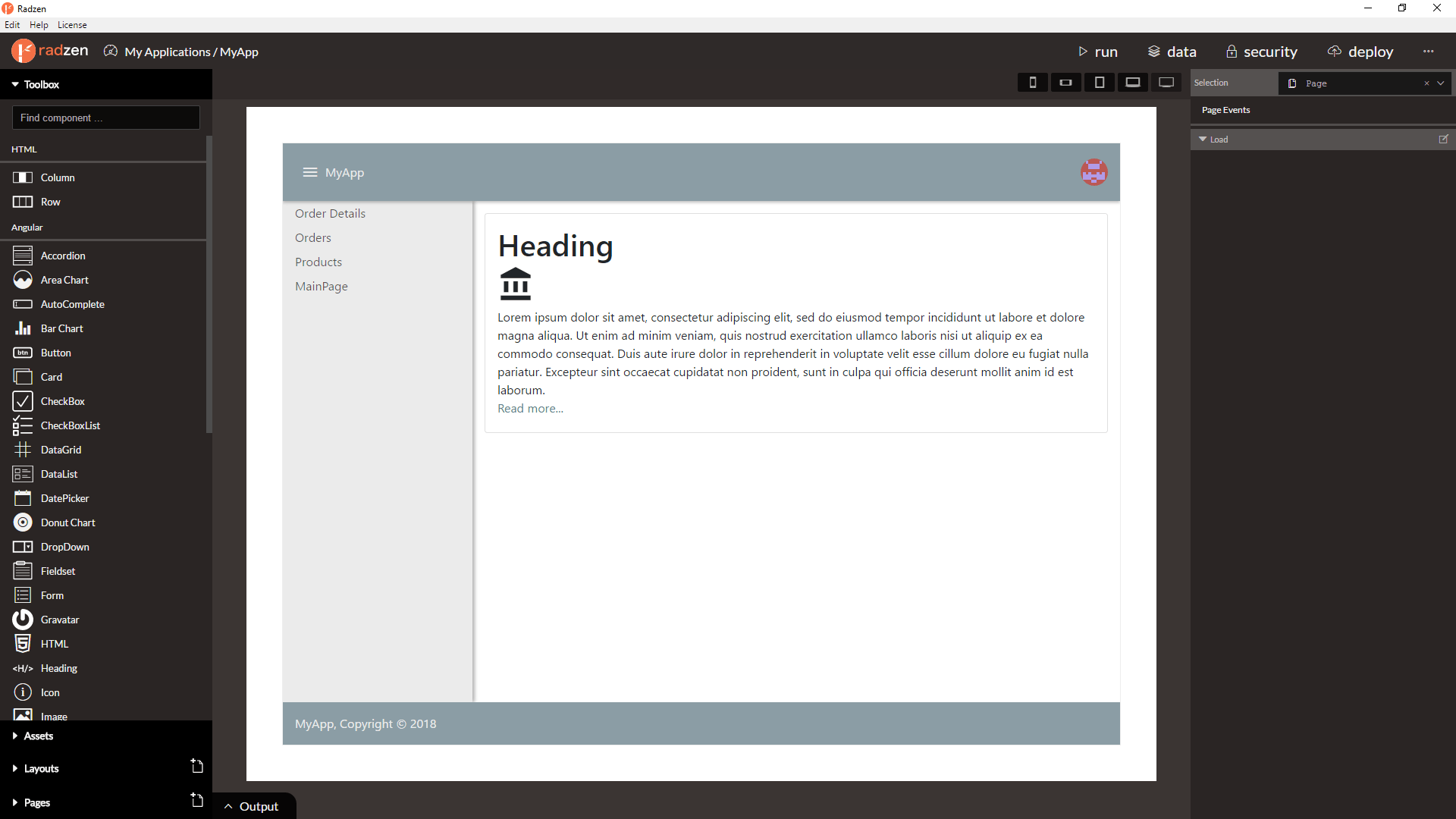Screen dimensions: 1456x819
Task: Open My Applications dashboard icon
Action: click(x=111, y=51)
